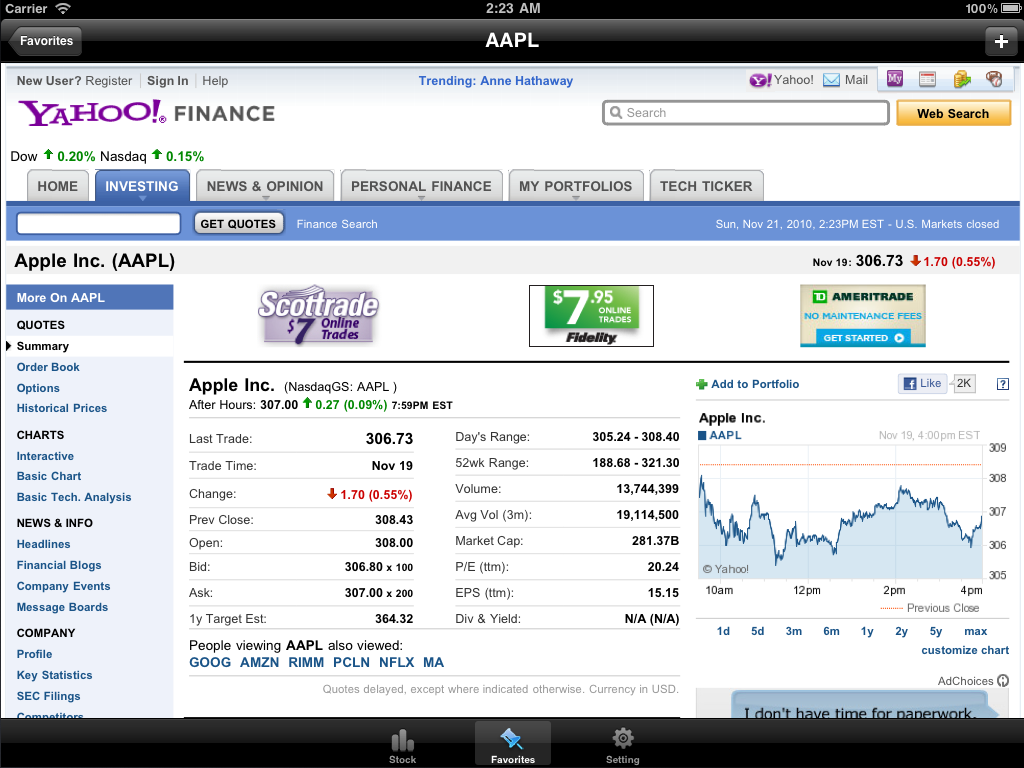The image size is (1024, 768).
Task: Open the Options sidebar link
Action: [38, 388]
